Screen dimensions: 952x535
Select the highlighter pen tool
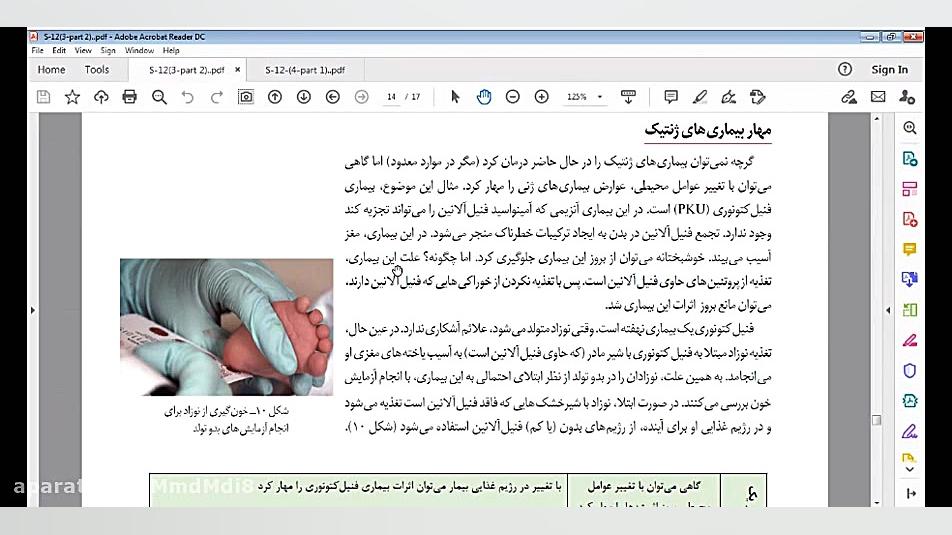(x=699, y=97)
